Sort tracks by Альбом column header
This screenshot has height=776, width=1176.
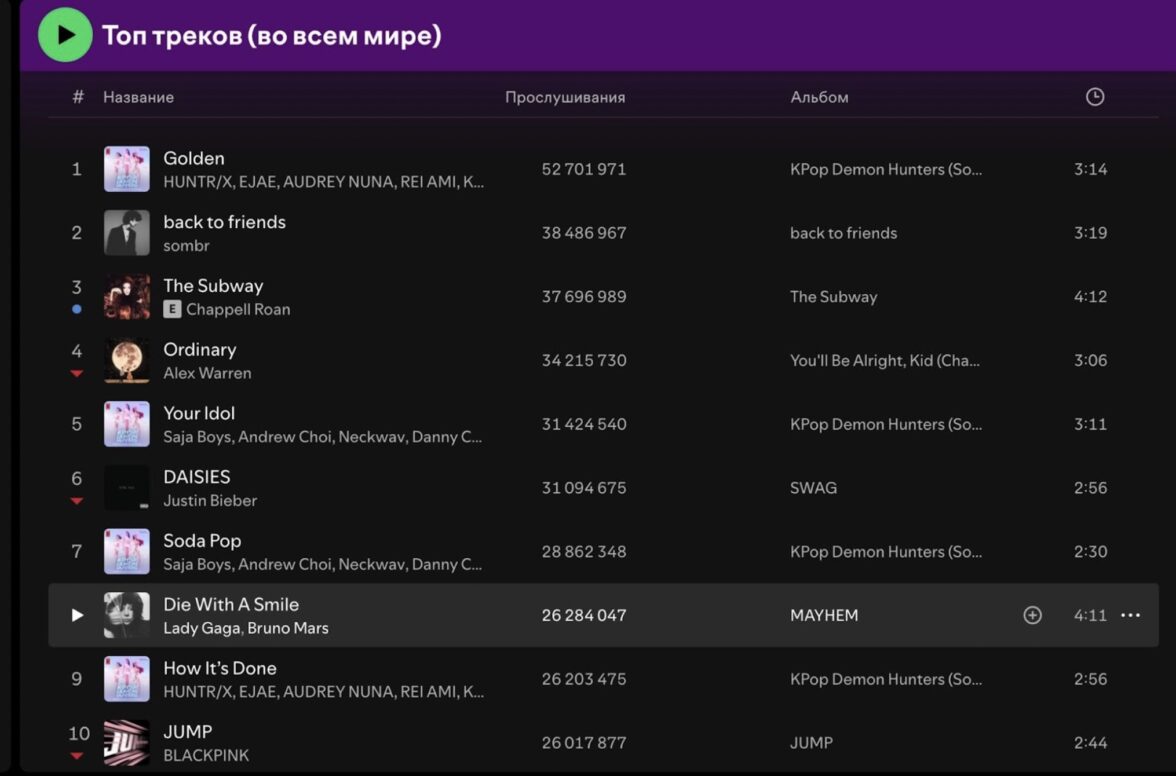819,97
